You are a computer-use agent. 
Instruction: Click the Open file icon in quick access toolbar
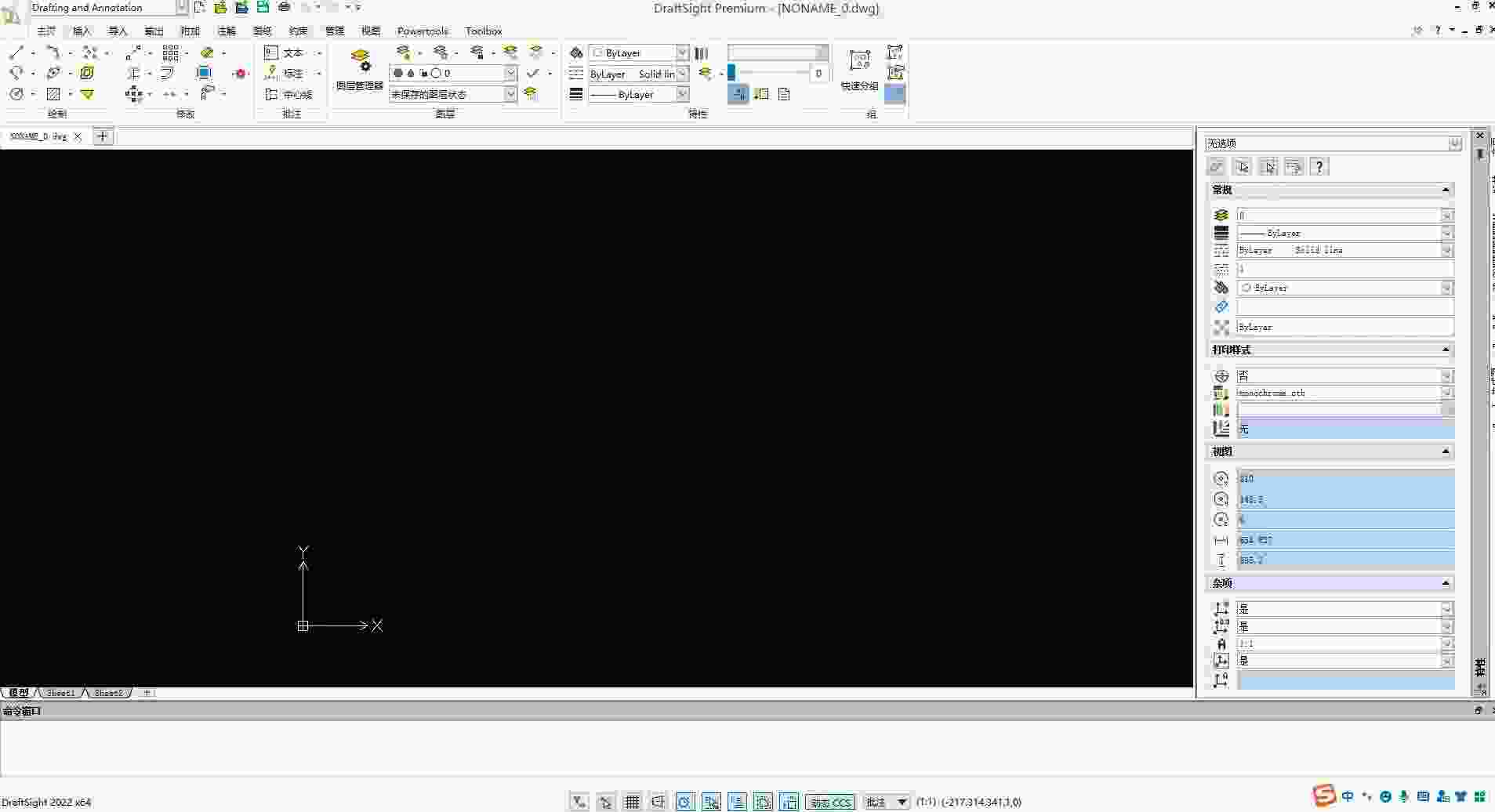tap(221, 7)
